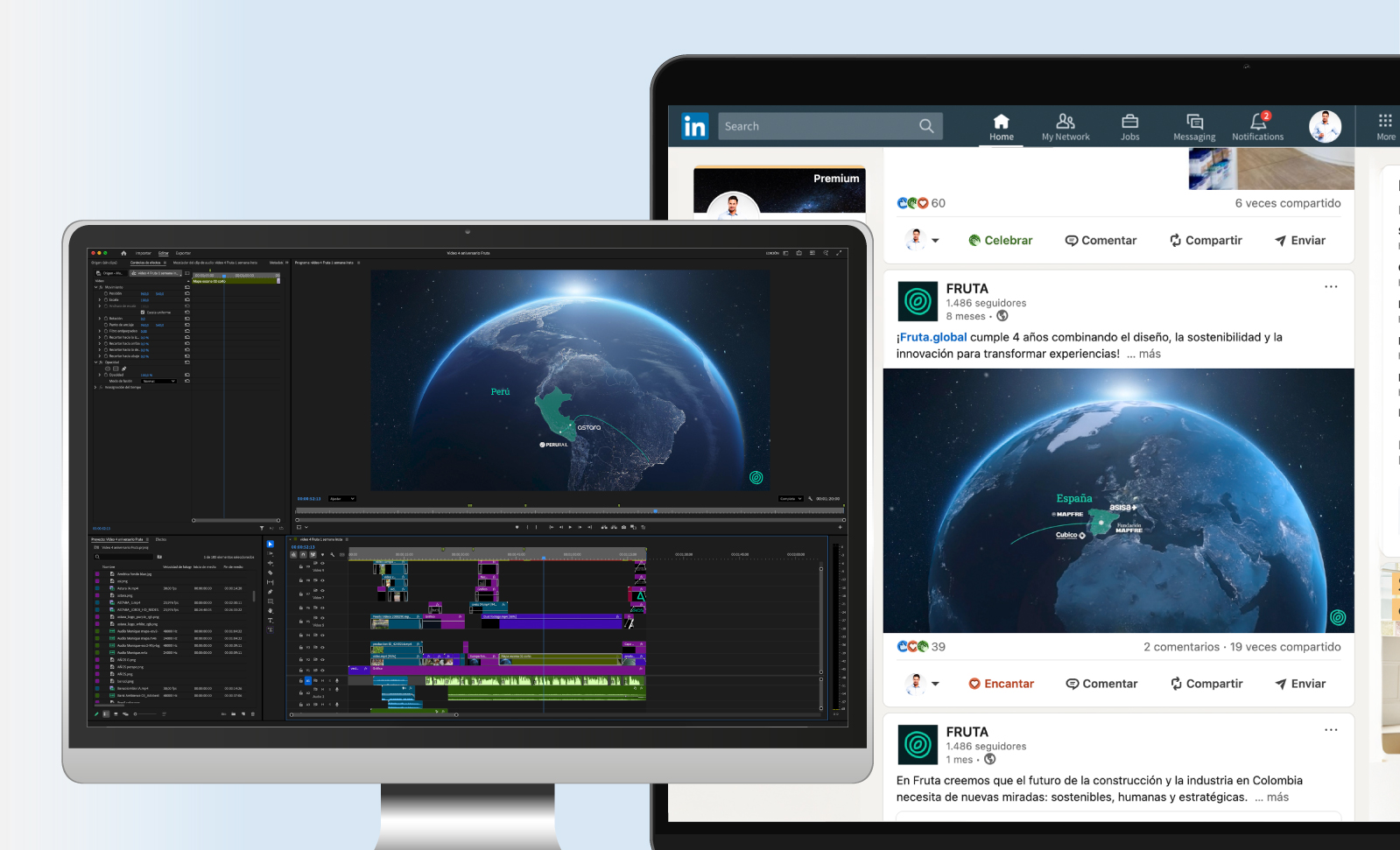Switch to the Exportar tab
This screenshot has width=1400, height=850.
[183, 253]
